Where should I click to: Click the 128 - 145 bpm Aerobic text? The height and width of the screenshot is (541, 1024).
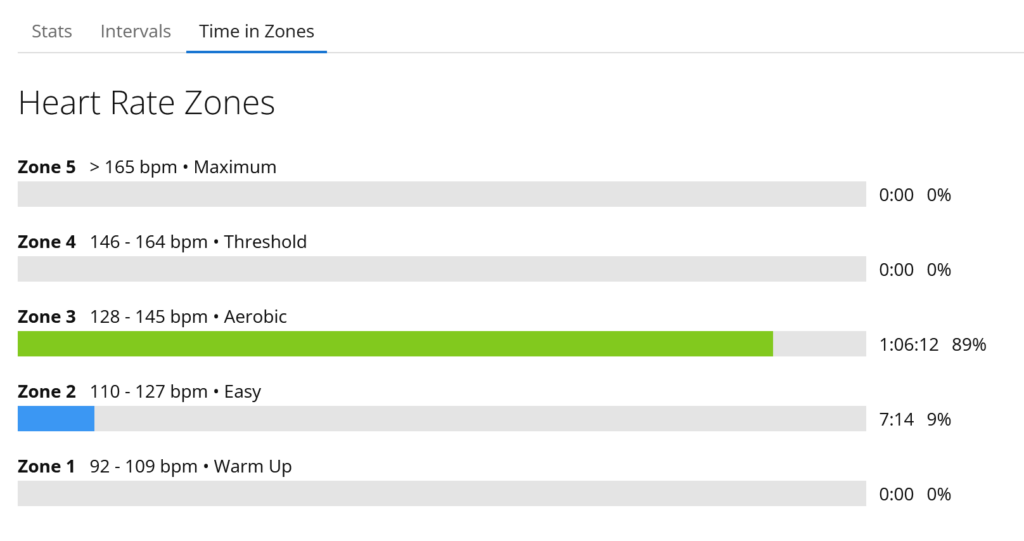point(188,317)
